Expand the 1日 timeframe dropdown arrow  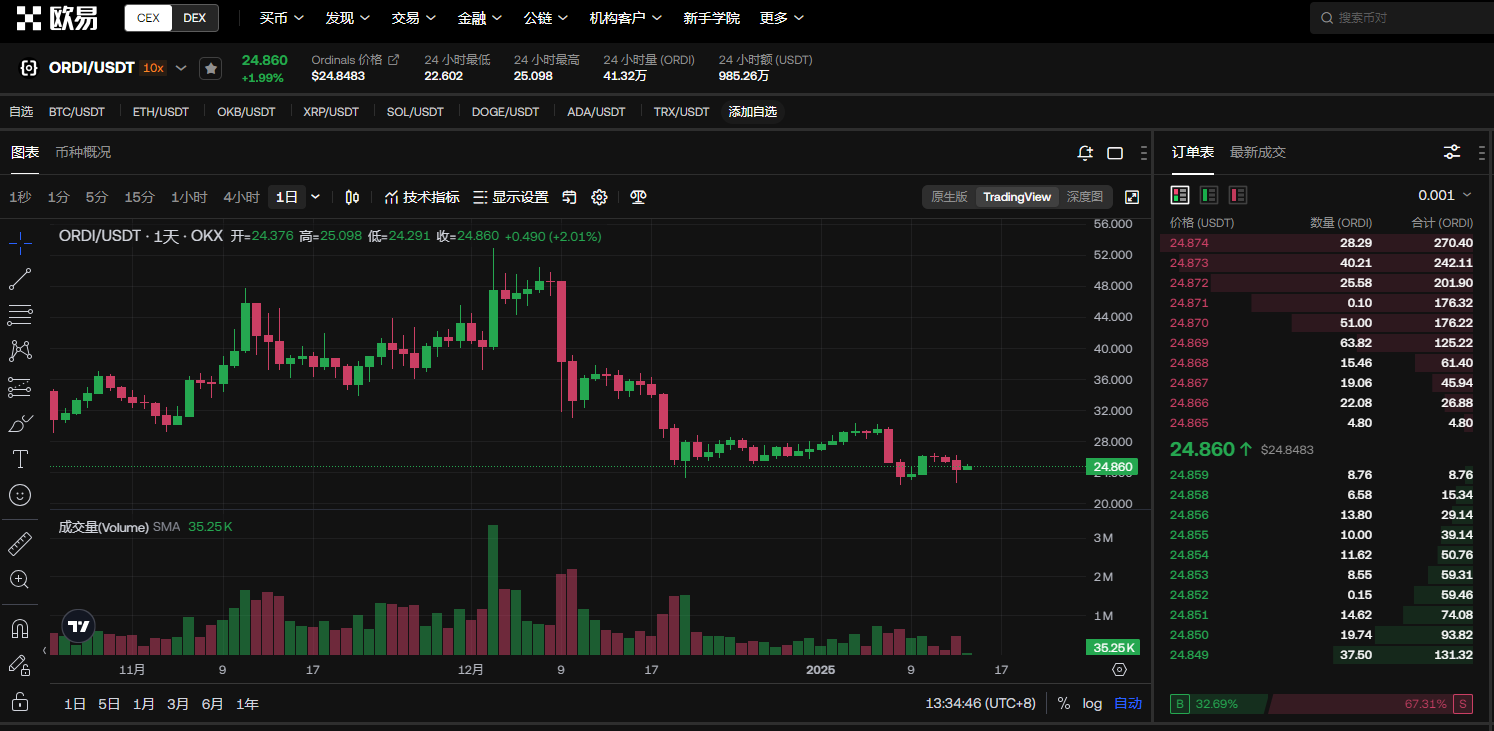316,197
